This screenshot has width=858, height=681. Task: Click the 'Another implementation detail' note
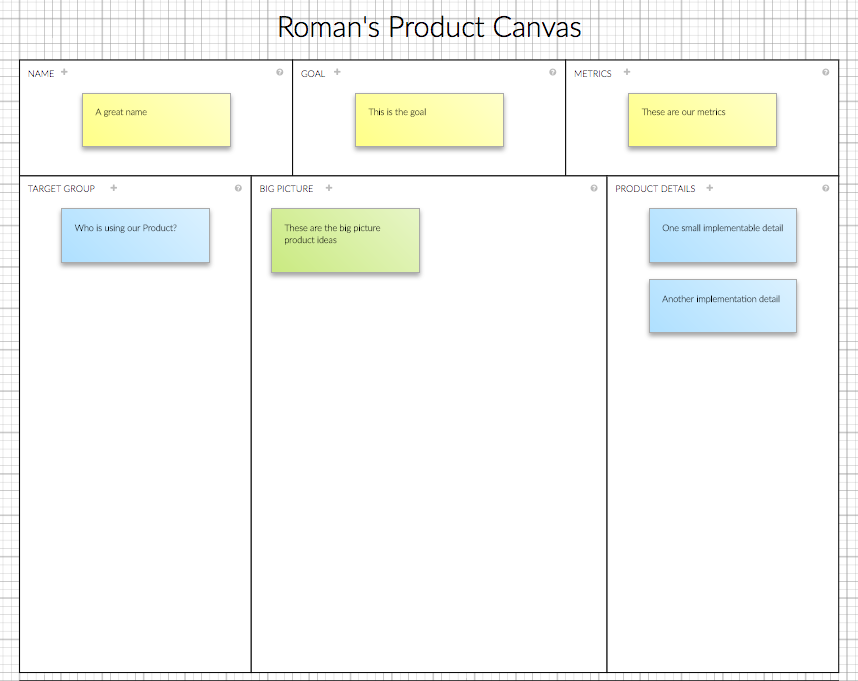pos(723,306)
